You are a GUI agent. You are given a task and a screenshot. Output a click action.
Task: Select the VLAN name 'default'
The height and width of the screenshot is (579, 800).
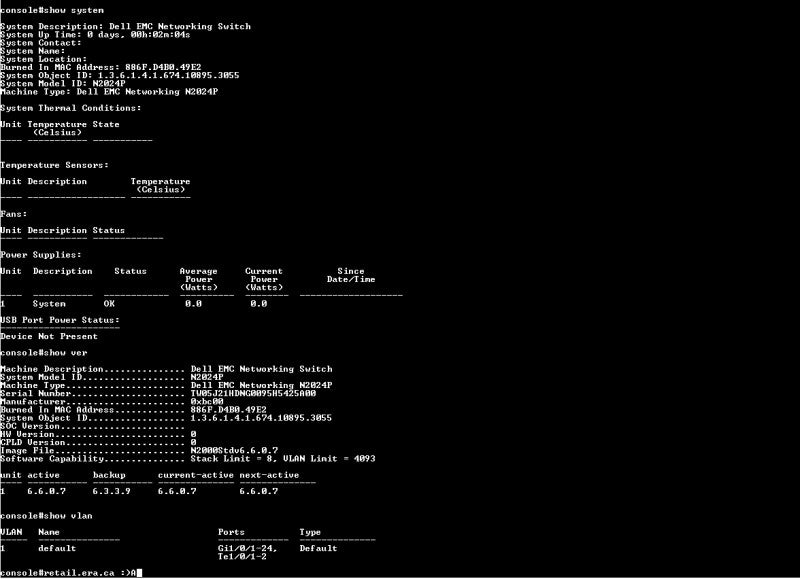(57, 549)
